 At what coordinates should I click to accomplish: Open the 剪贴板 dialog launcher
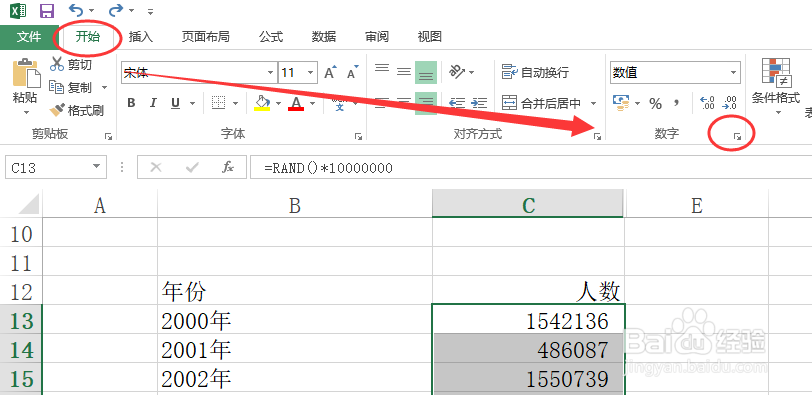109,136
